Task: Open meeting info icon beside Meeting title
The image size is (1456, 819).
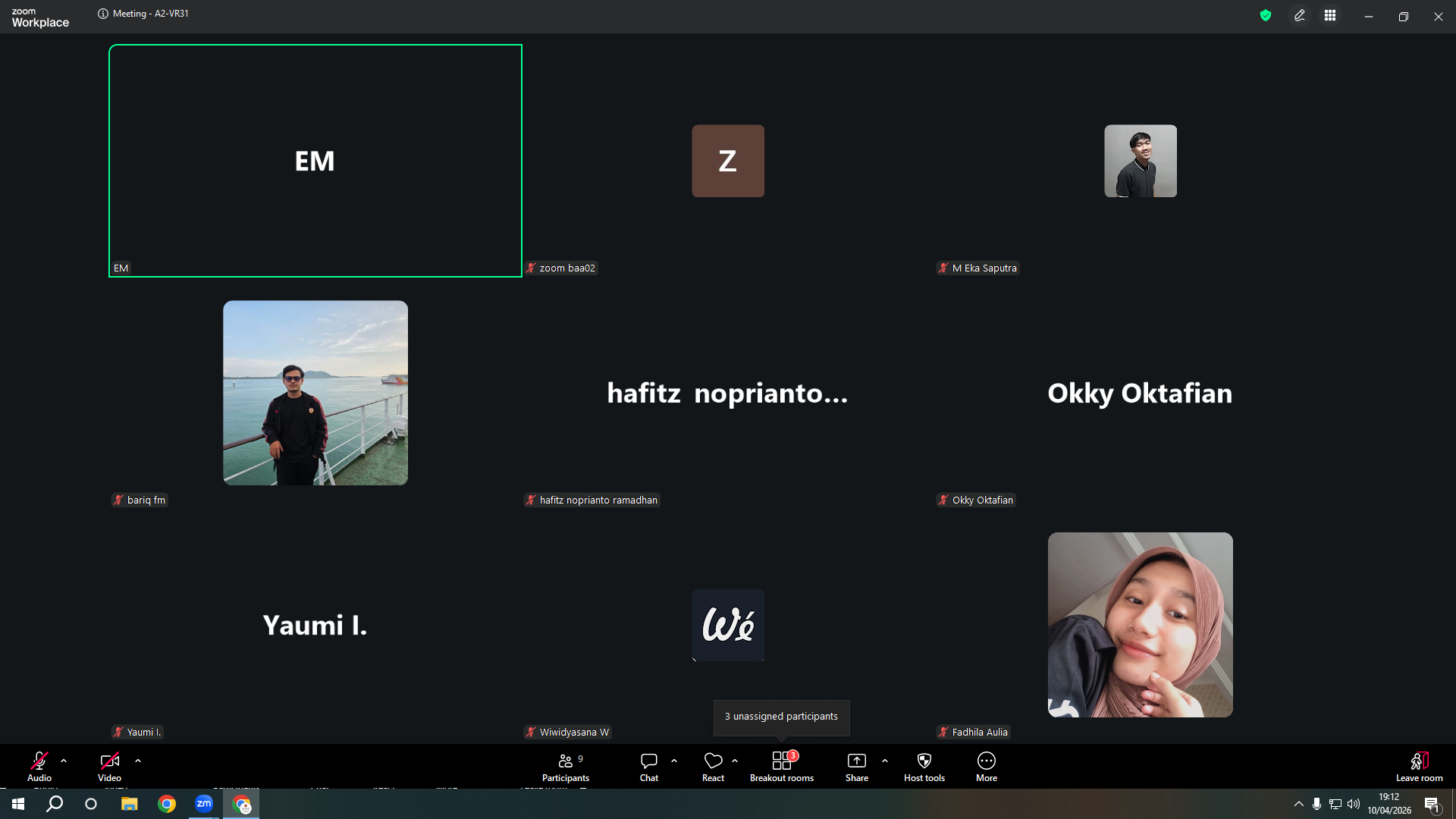Action: pos(103,14)
